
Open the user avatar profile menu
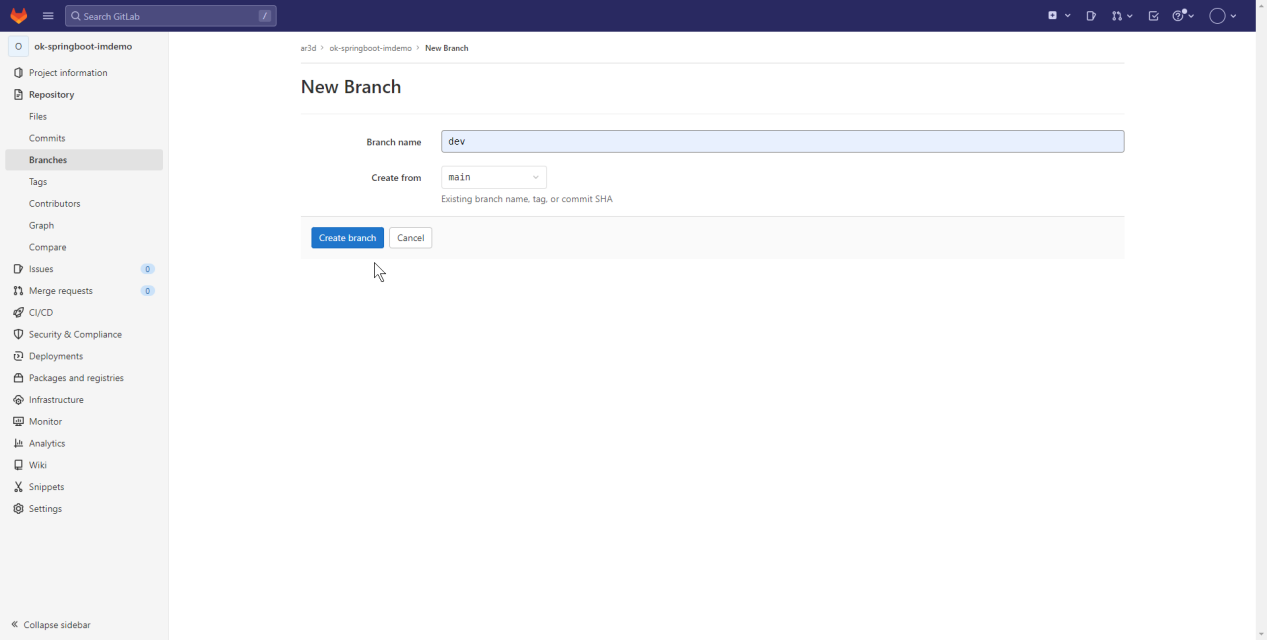click(1223, 16)
